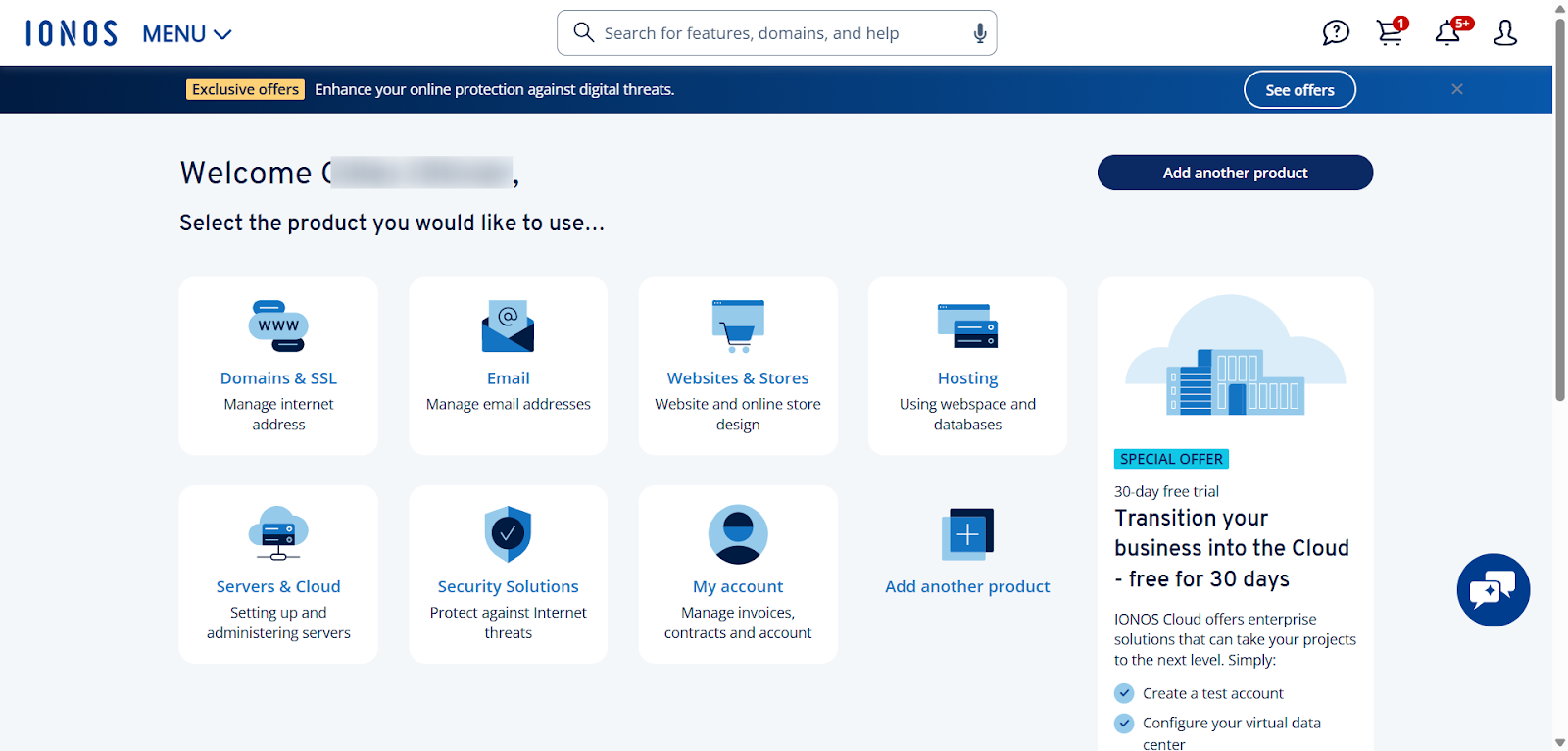The width and height of the screenshot is (1568, 751).
Task: Dismiss the exclusive offers banner
Action: coord(1457,89)
